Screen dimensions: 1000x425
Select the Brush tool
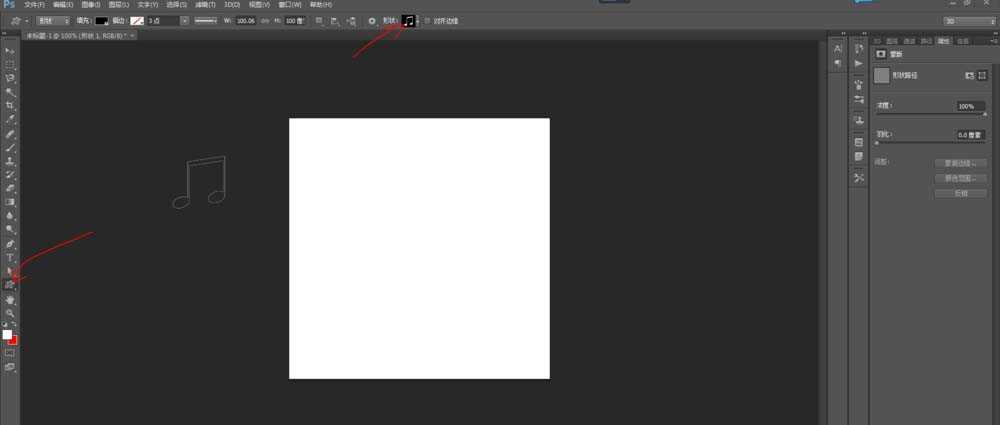[10, 147]
